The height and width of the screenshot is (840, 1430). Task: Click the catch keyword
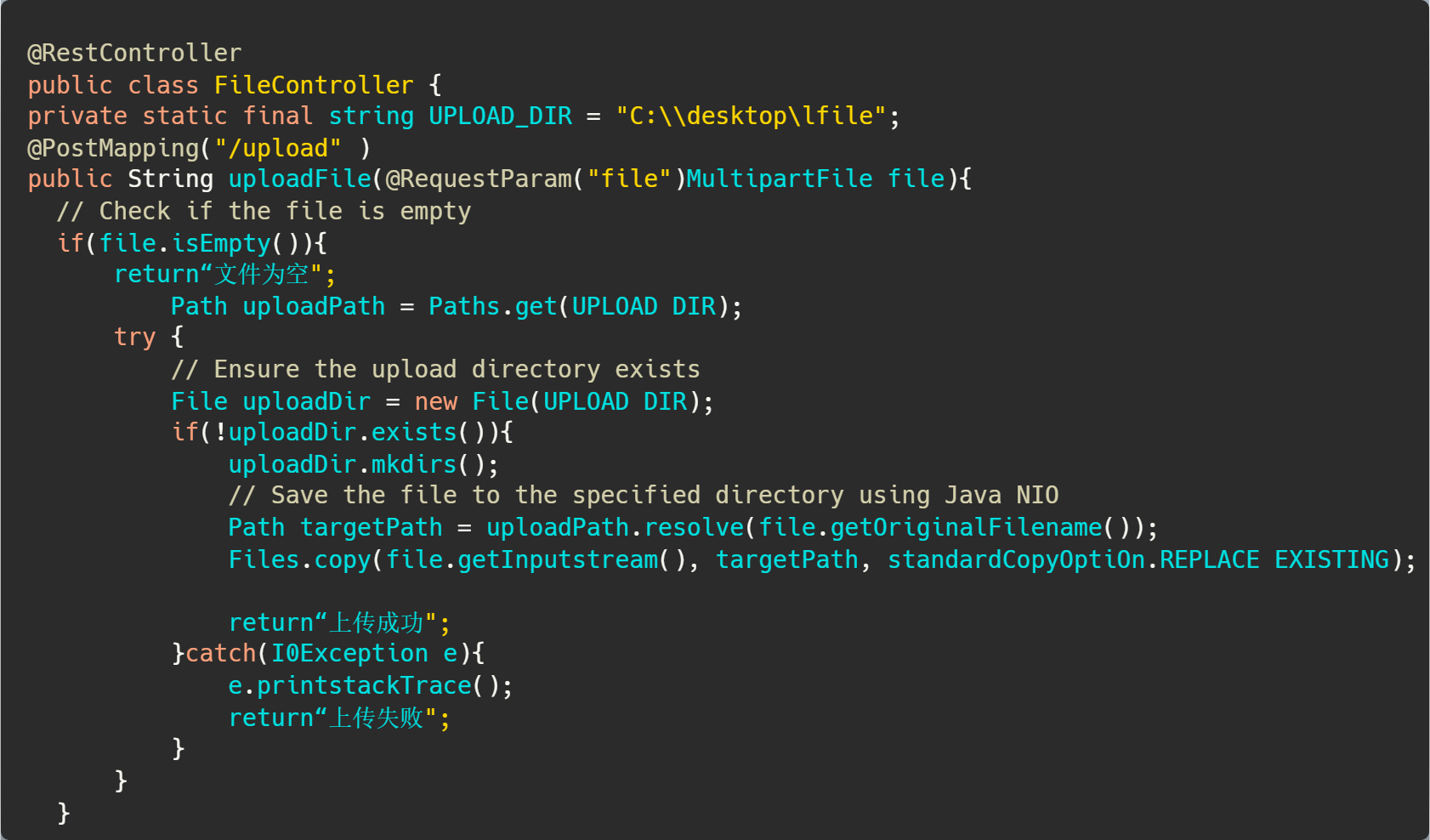(220, 653)
